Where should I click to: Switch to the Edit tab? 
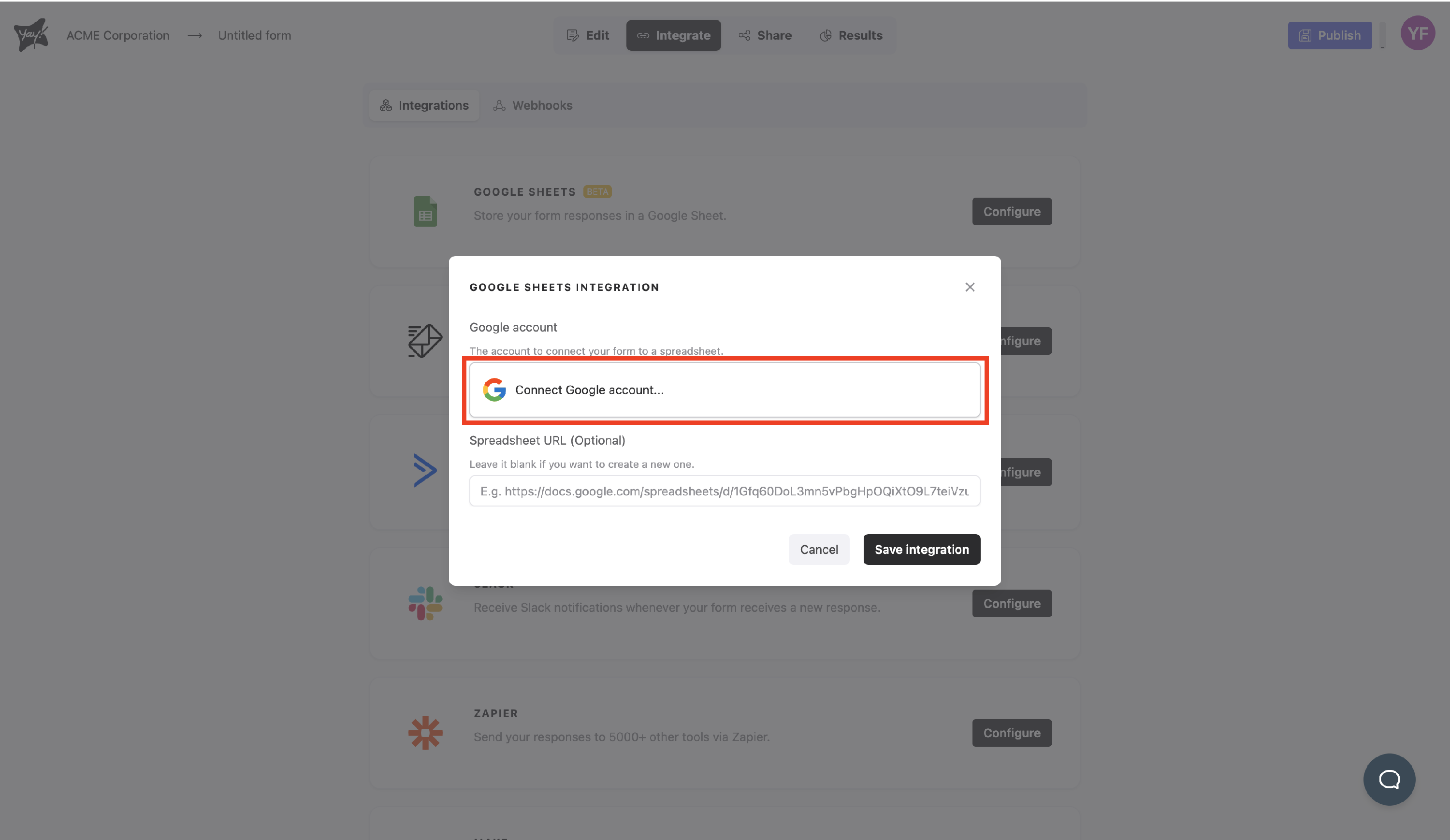(x=588, y=35)
